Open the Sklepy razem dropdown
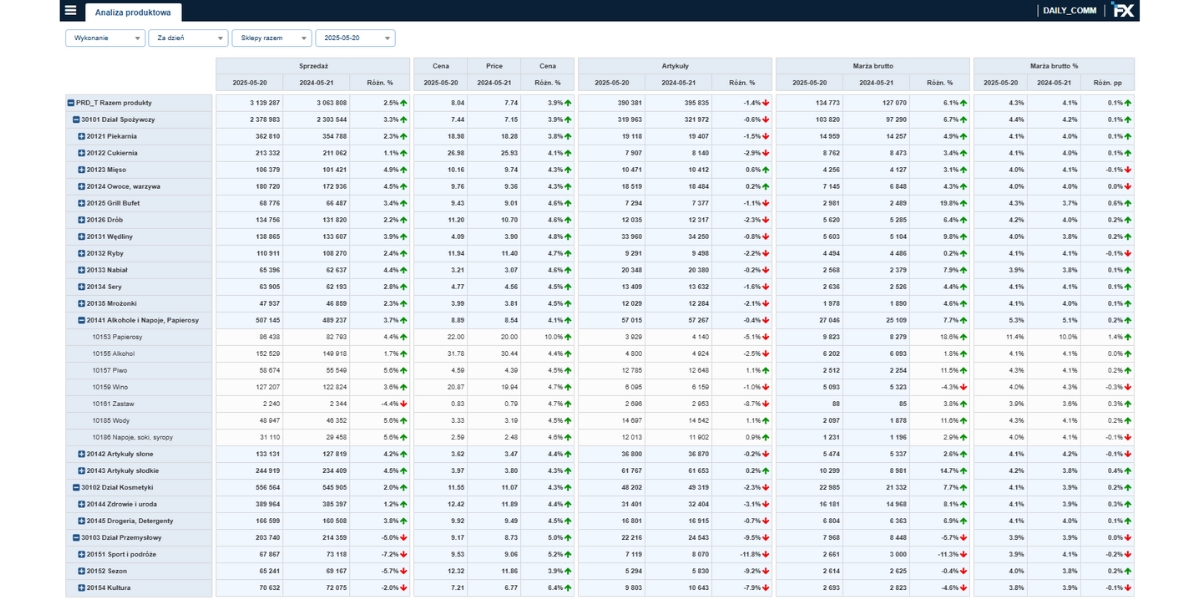Screen dimensions: 1200x600 271,37
